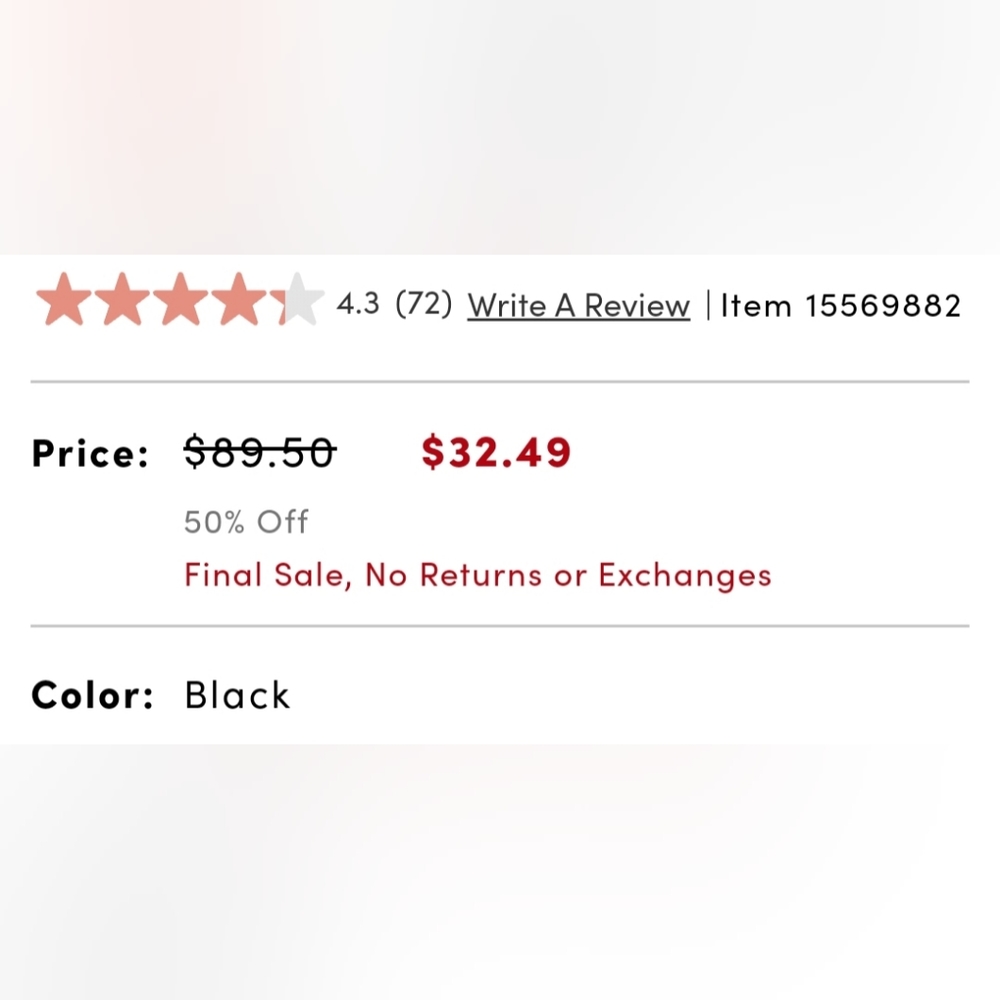The height and width of the screenshot is (1000, 1000).
Task: Click the second rating star
Action: pos(122,298)
